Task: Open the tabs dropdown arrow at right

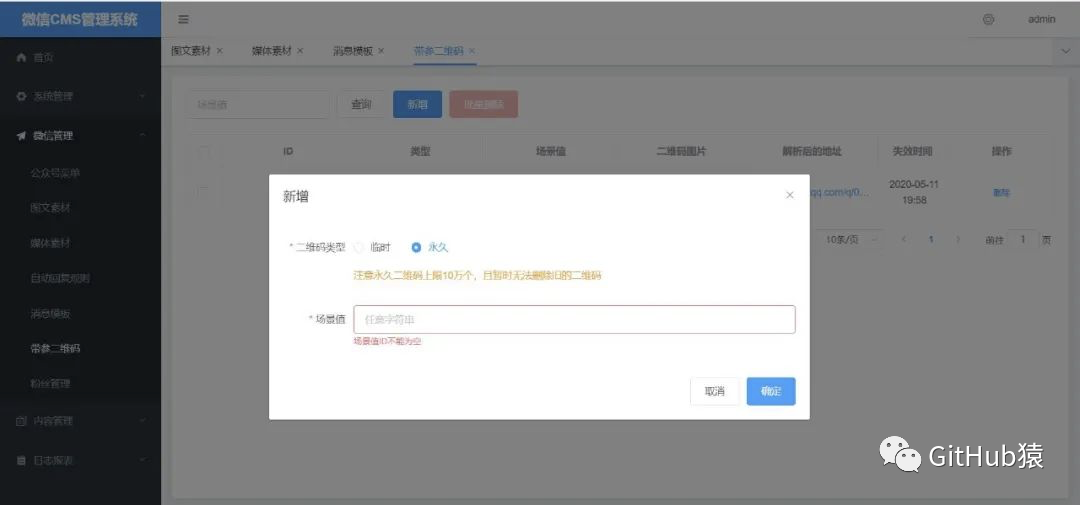Action: pos(1066,52)
